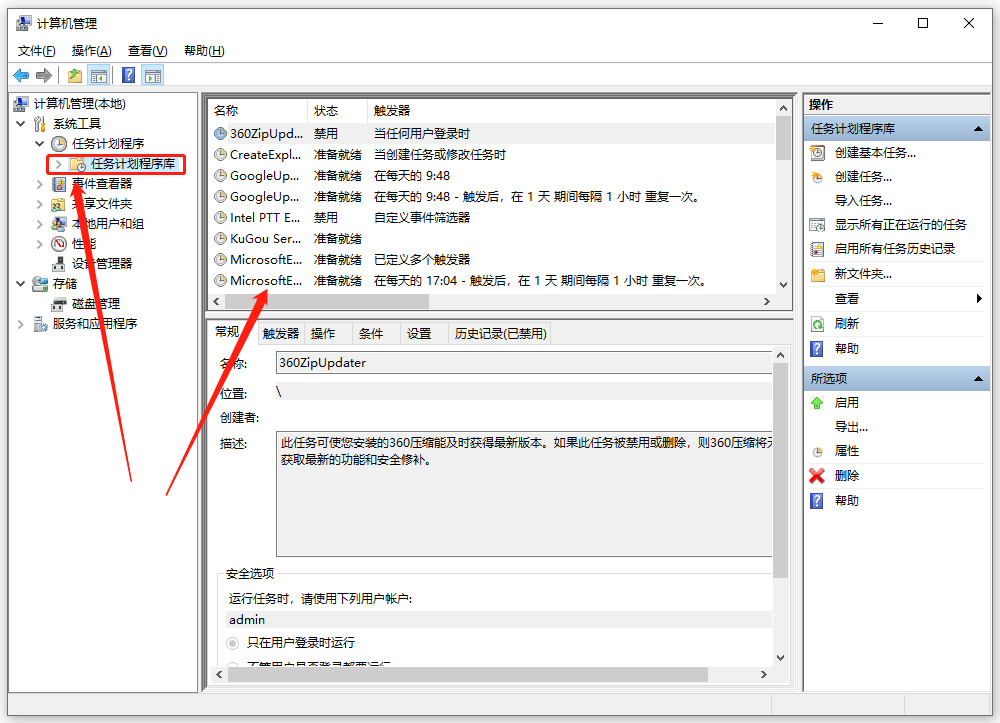Click 创建基本任务... in actions pane
The width and height of the screenshot is (1000, 723).
[x=875, y=153]
